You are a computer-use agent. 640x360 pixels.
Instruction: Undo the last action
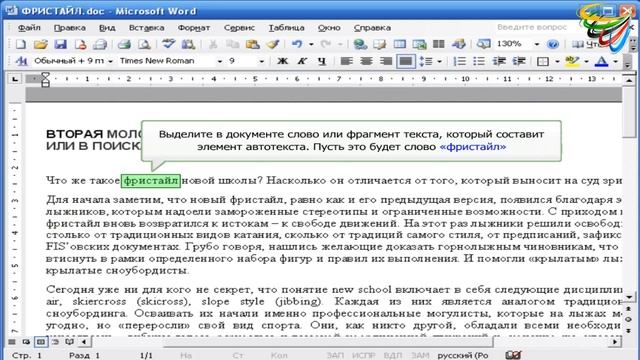click(x=297, y=44)
